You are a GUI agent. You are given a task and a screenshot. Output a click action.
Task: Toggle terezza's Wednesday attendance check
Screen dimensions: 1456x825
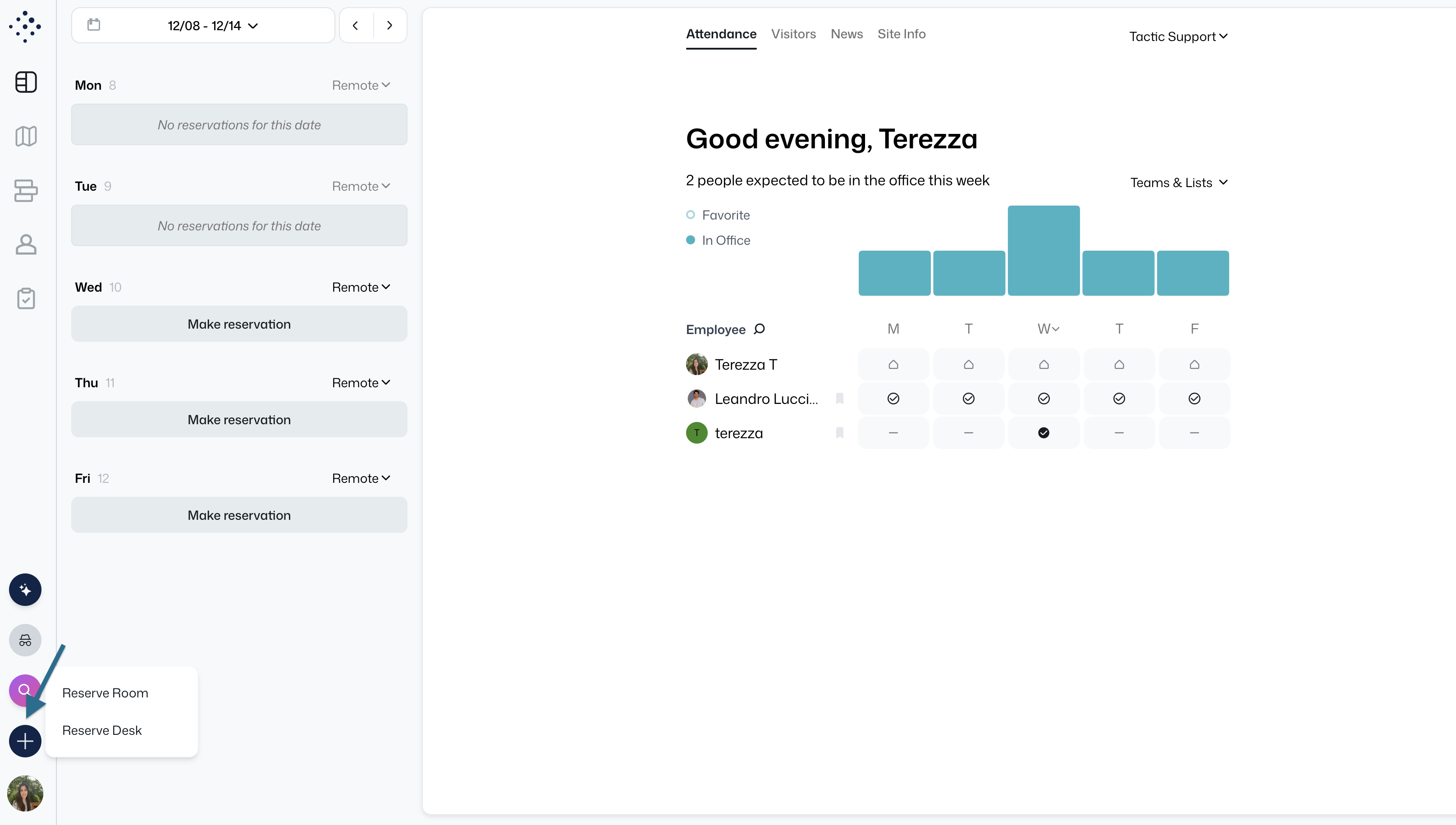[x=1044, y=433]
